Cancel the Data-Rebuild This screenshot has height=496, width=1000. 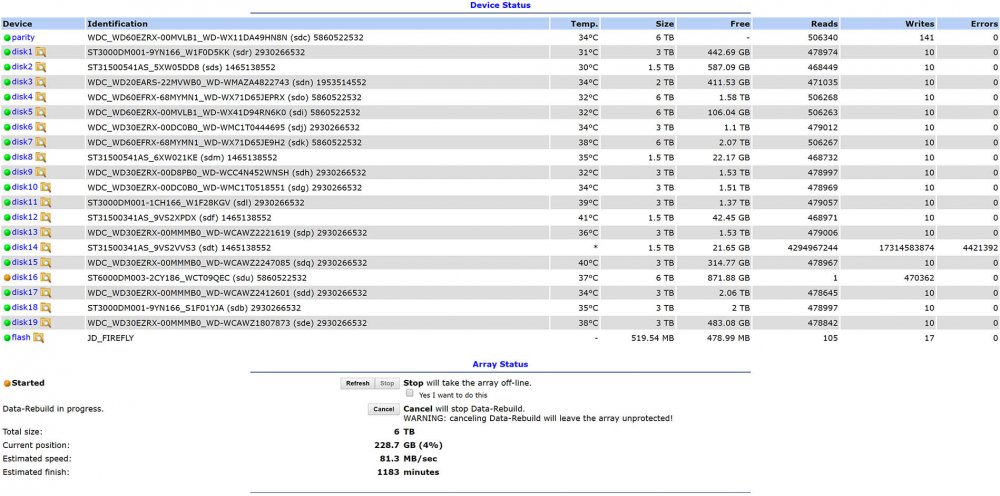383,409
